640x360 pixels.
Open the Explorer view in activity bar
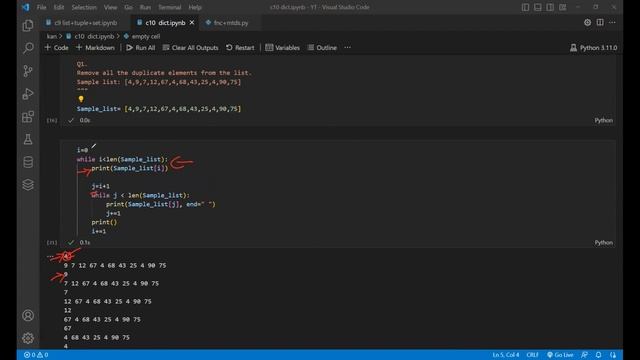pos(28,26)
